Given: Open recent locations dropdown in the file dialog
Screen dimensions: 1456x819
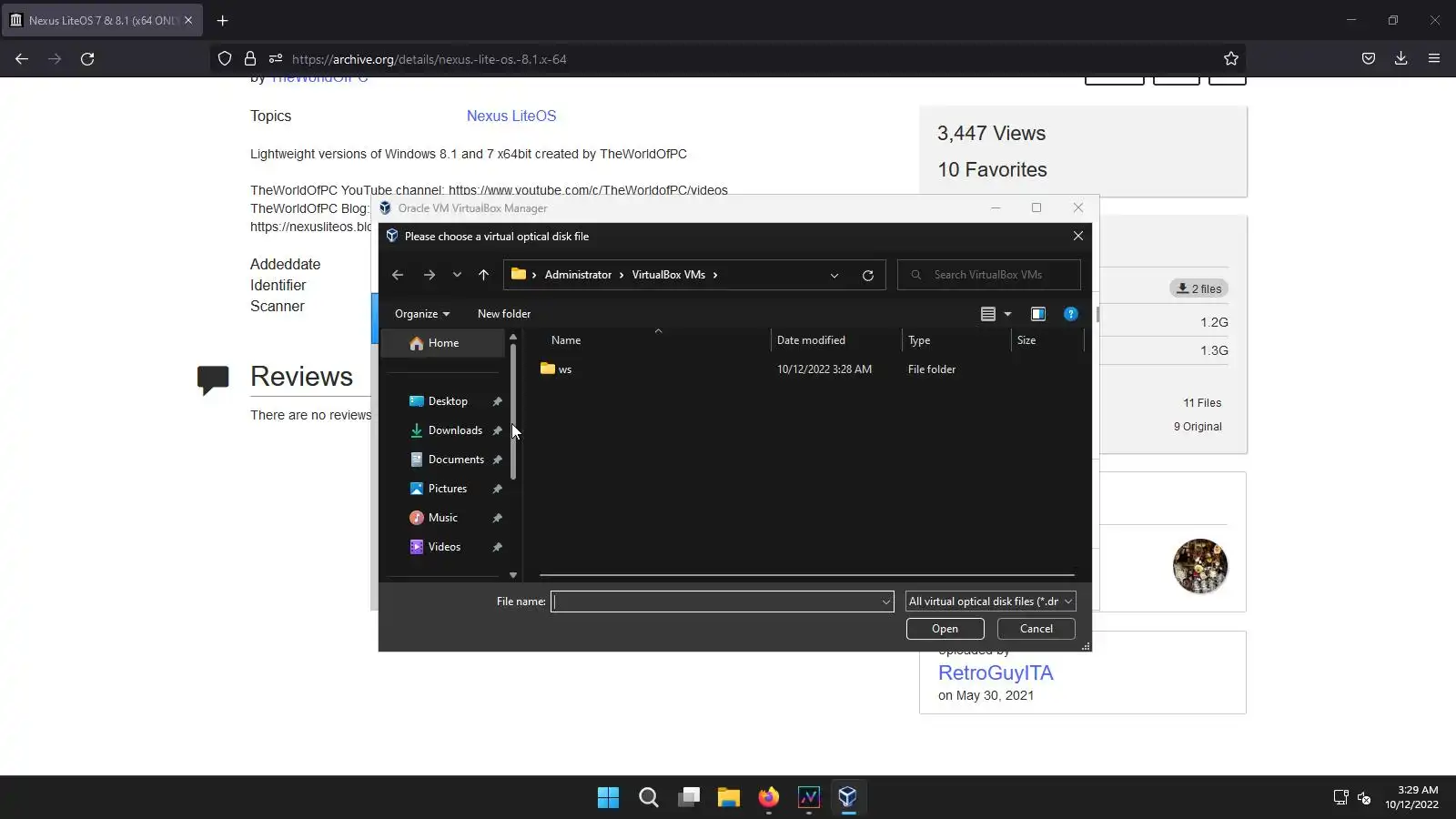Looking at the screenshot, I should click(x=457, y=275).
